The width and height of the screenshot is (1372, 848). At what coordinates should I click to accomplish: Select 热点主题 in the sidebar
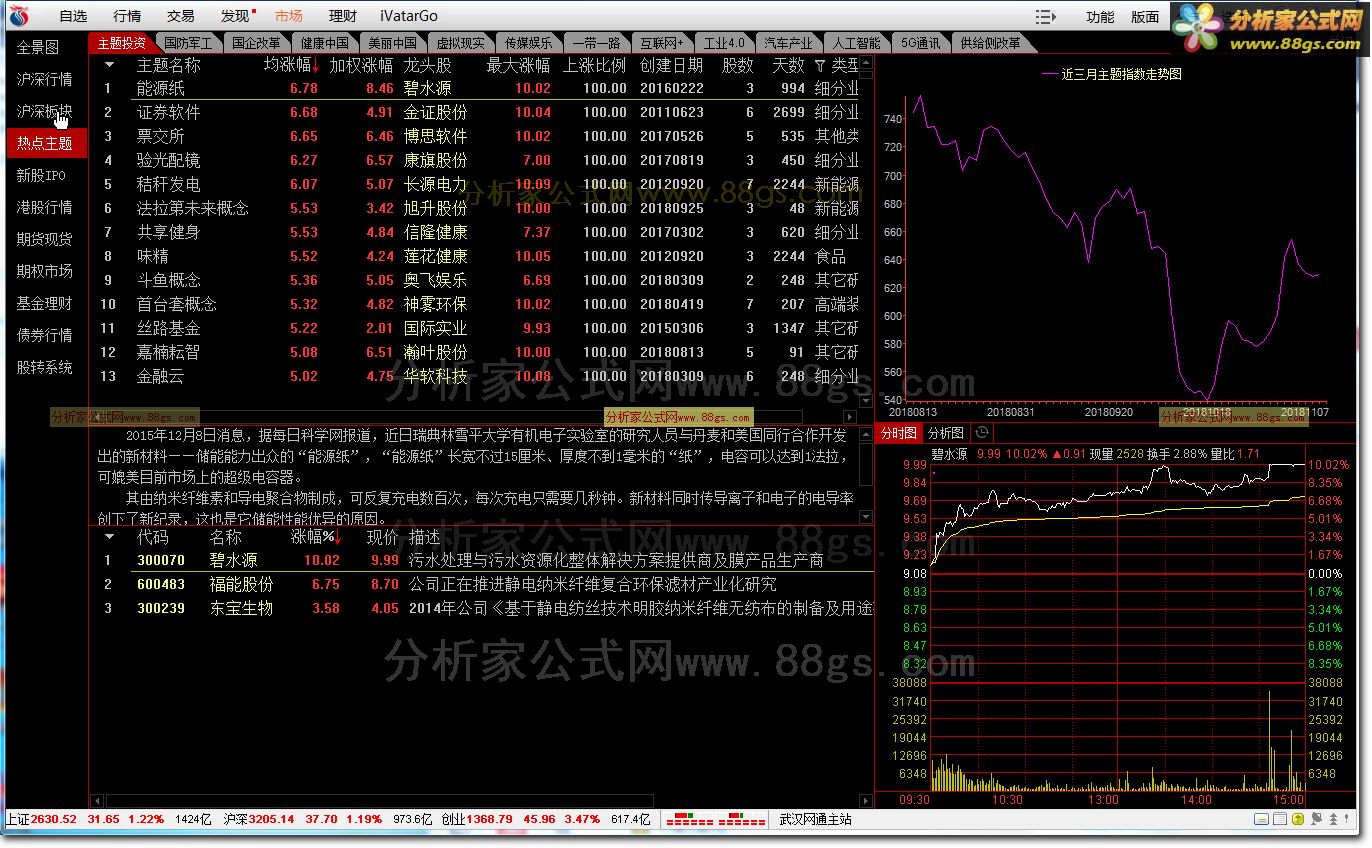(x=45, y=143)
